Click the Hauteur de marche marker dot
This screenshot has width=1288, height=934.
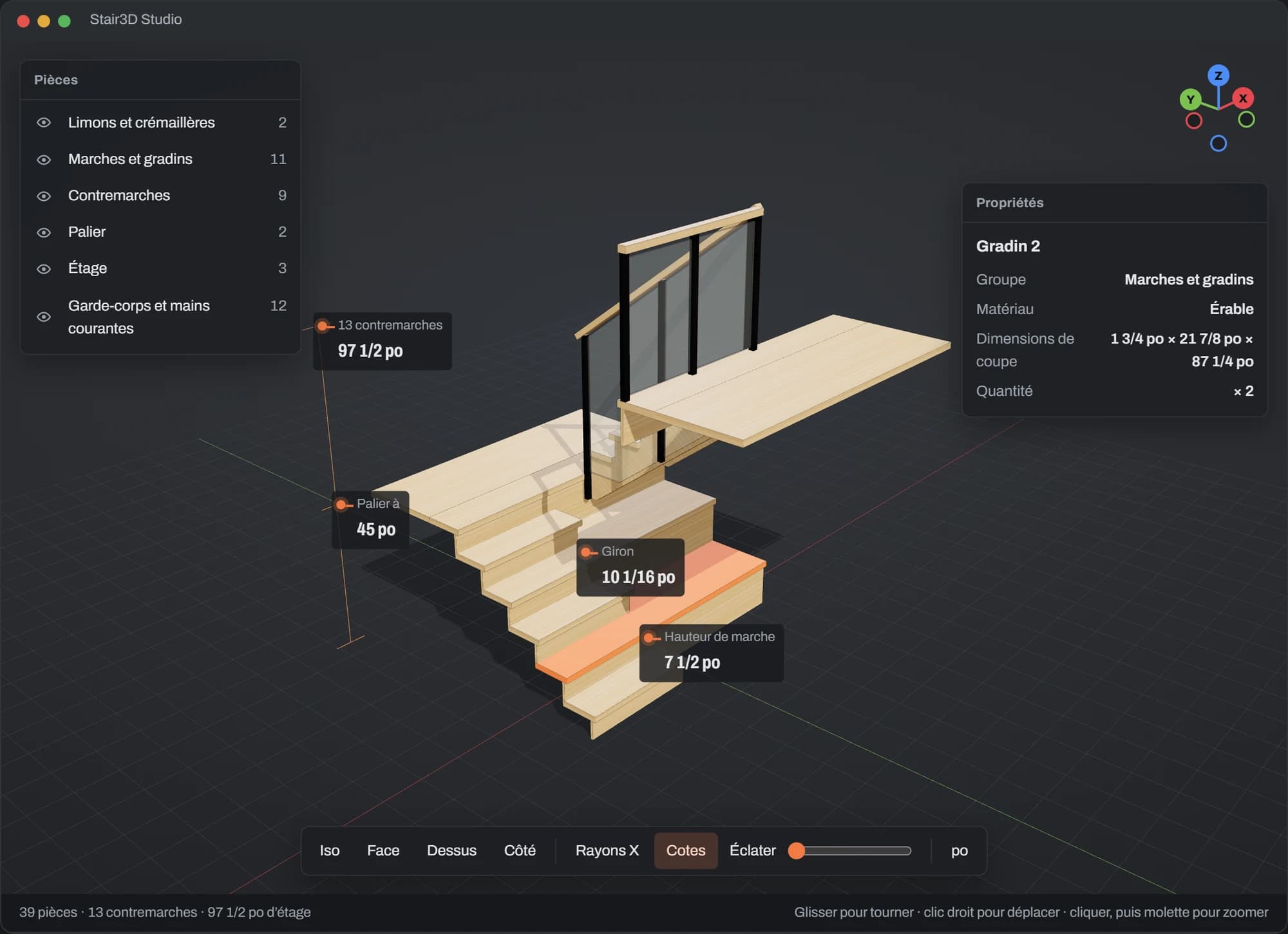tap(649, 638)
